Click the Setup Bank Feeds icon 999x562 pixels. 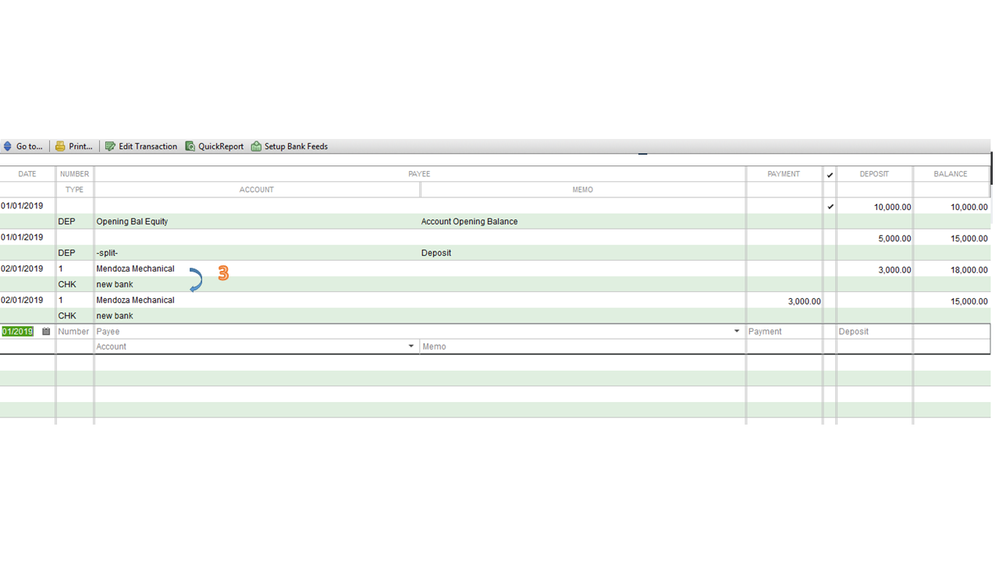click(x=256, y=147)
